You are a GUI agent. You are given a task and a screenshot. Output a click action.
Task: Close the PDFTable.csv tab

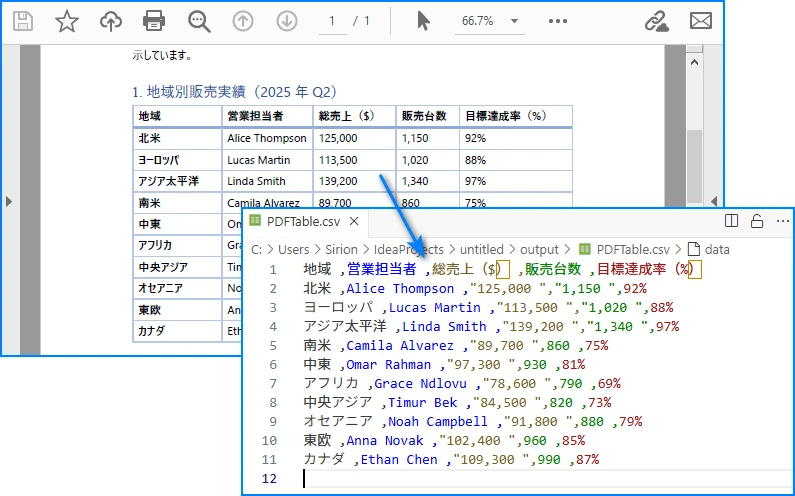point(354,222)
